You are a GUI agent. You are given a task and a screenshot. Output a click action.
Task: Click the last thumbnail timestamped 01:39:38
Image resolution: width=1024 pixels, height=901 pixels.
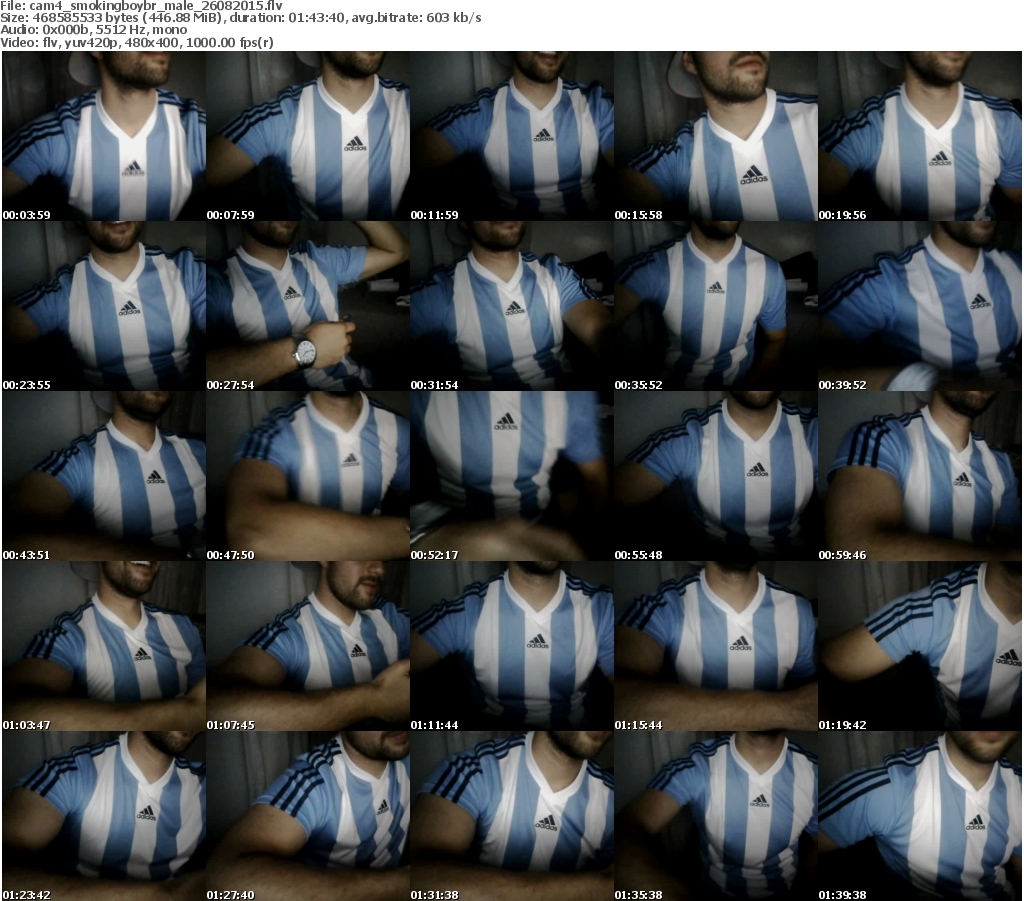tap(920, 816)
